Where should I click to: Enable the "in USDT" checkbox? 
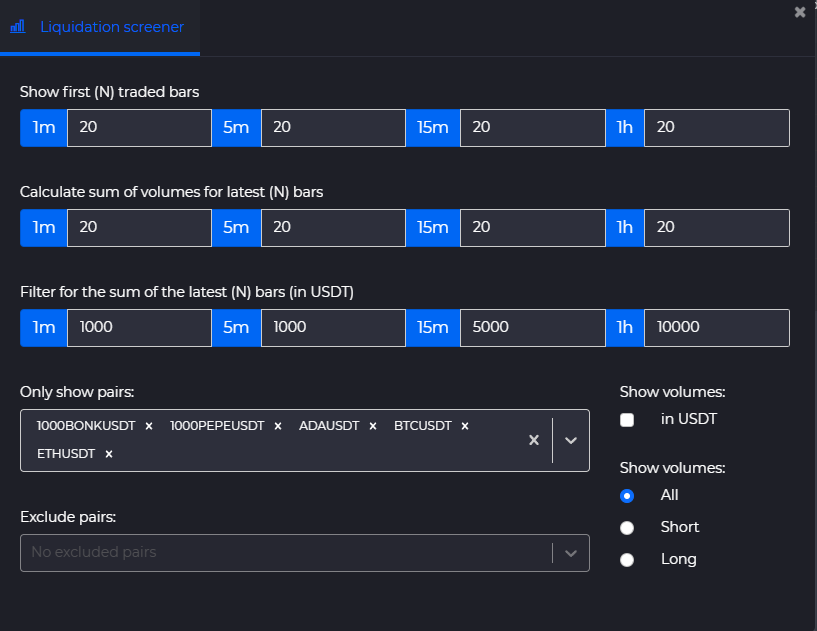click(x=627, y=420)
